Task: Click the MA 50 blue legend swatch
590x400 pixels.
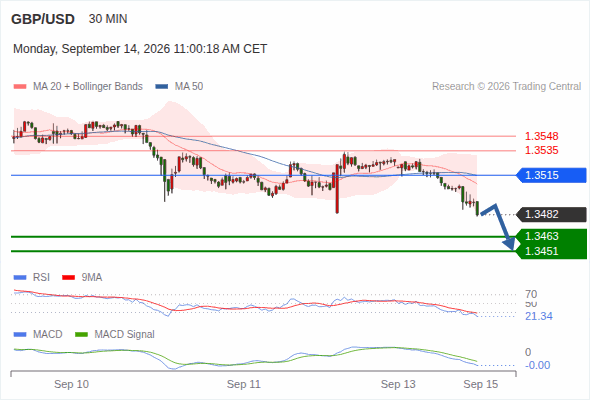Action: 162,87
